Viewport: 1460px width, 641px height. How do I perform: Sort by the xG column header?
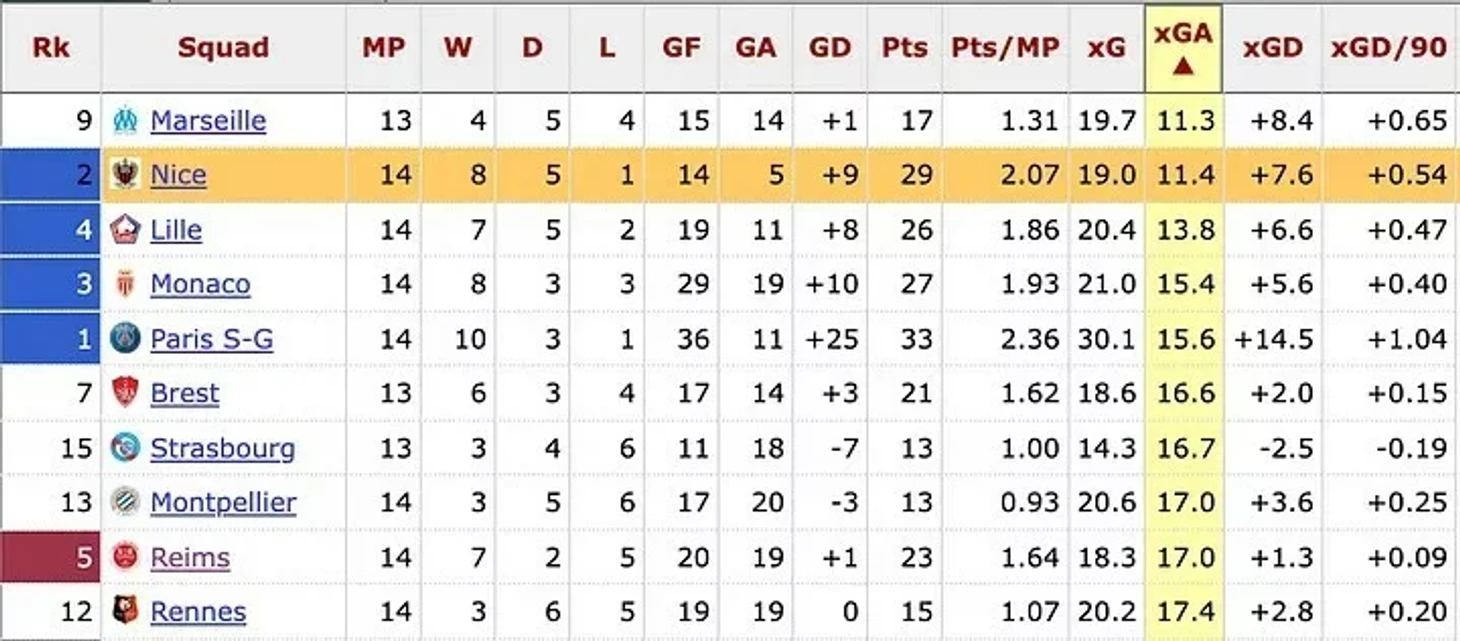(x=1106, y=48)
